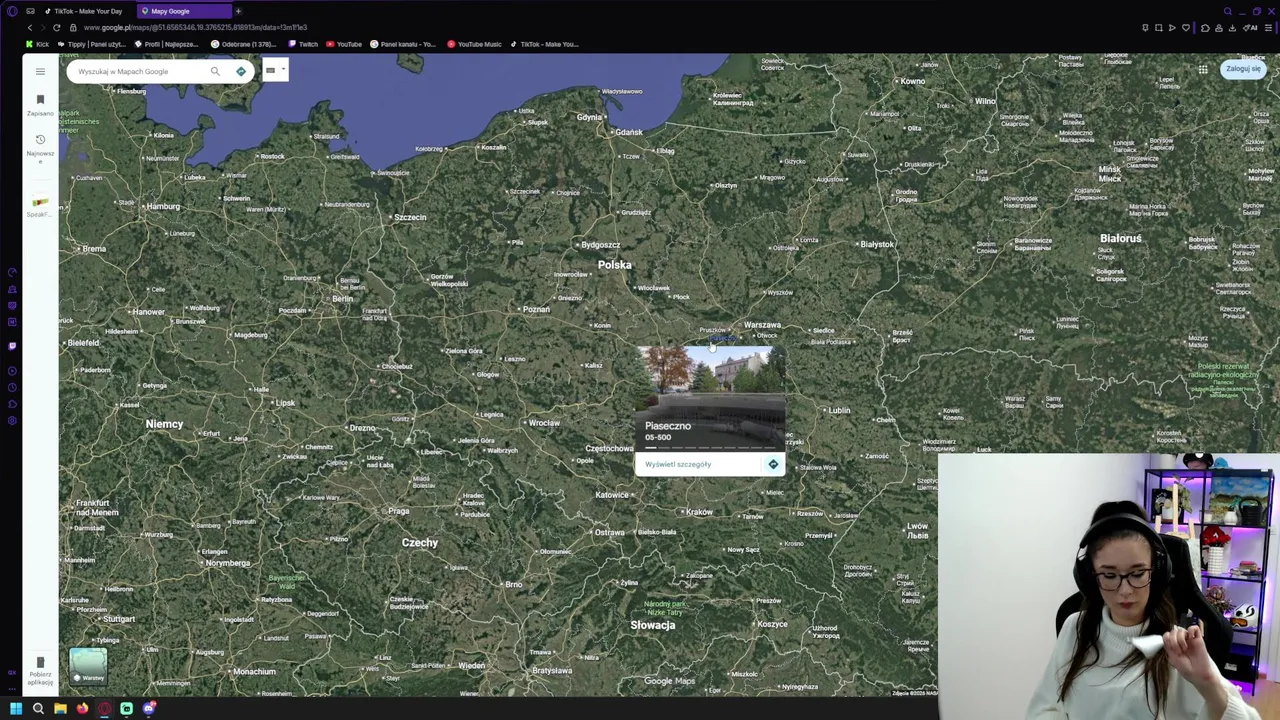Open the TikTok bookmark in bookmarks bar
Image resolution: width=1280 pixels, height=720 pixels.
(x=544, y=44)
